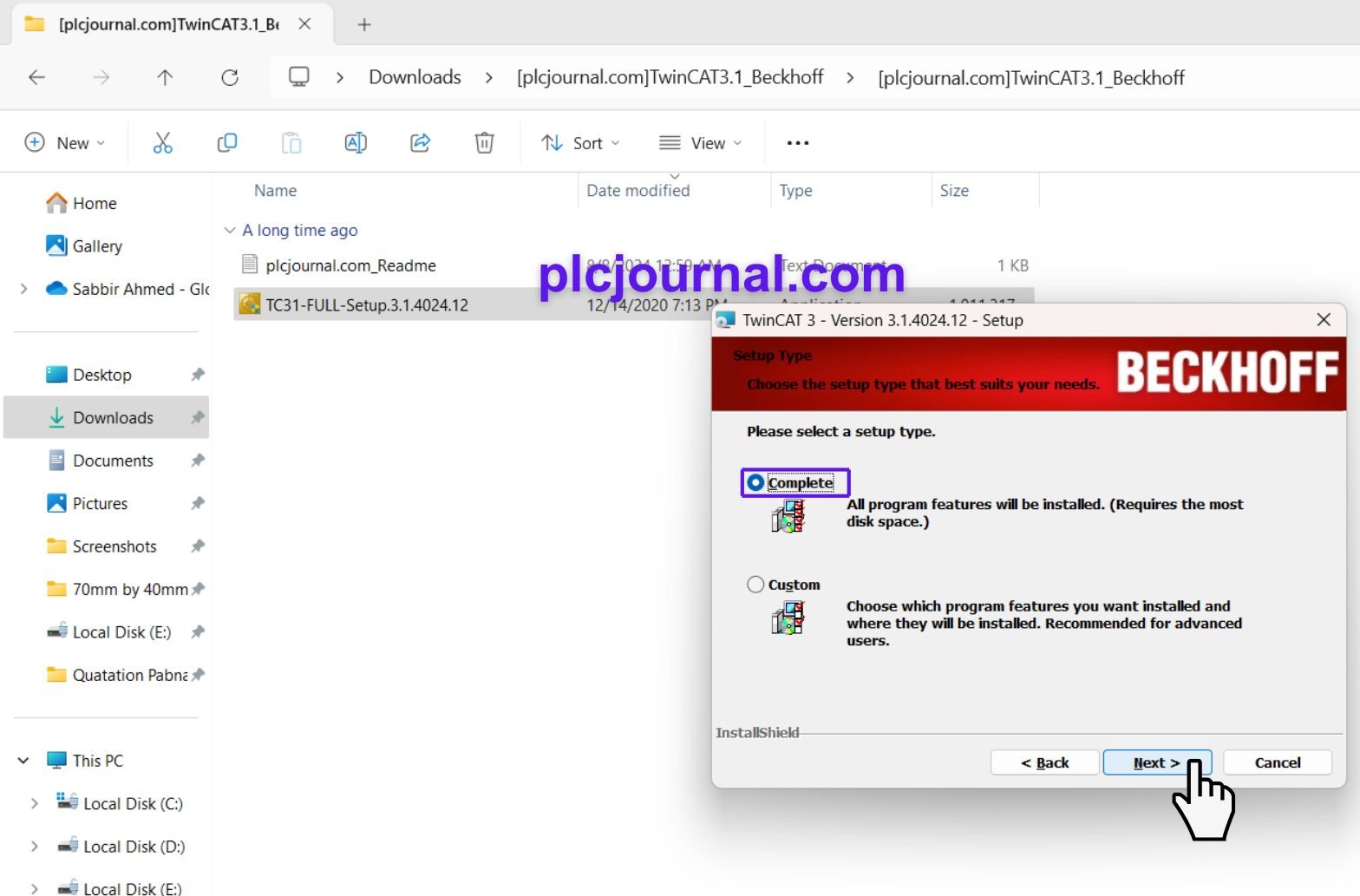
Task: Expand chevron after Downloads in address bar
Action: point(489,78)
